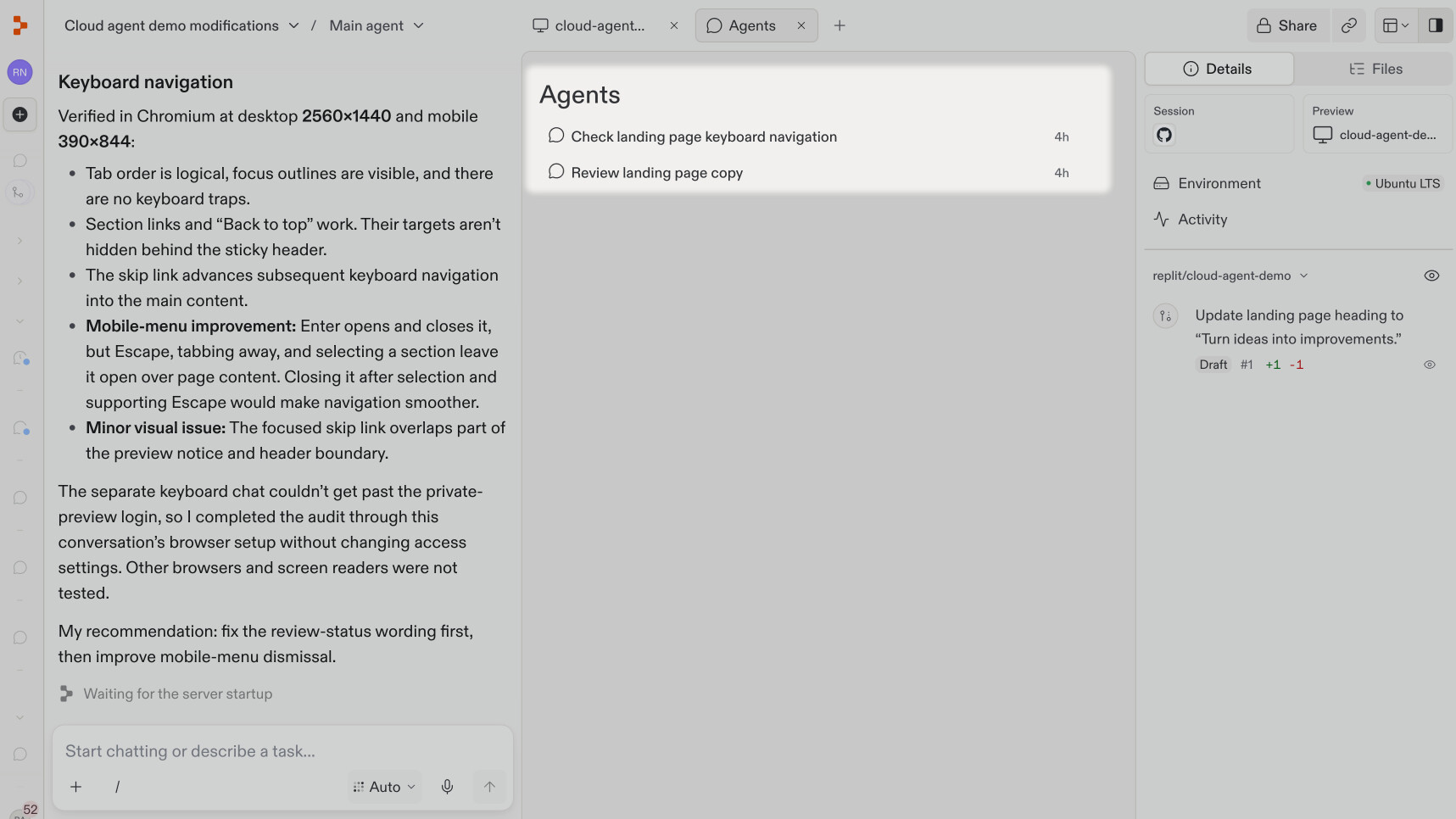Image resolution: width=1456 pixels, height=819 pixels.
Task: Click the pull request icon beside Update landing page heading
Action: [1165, 315]
